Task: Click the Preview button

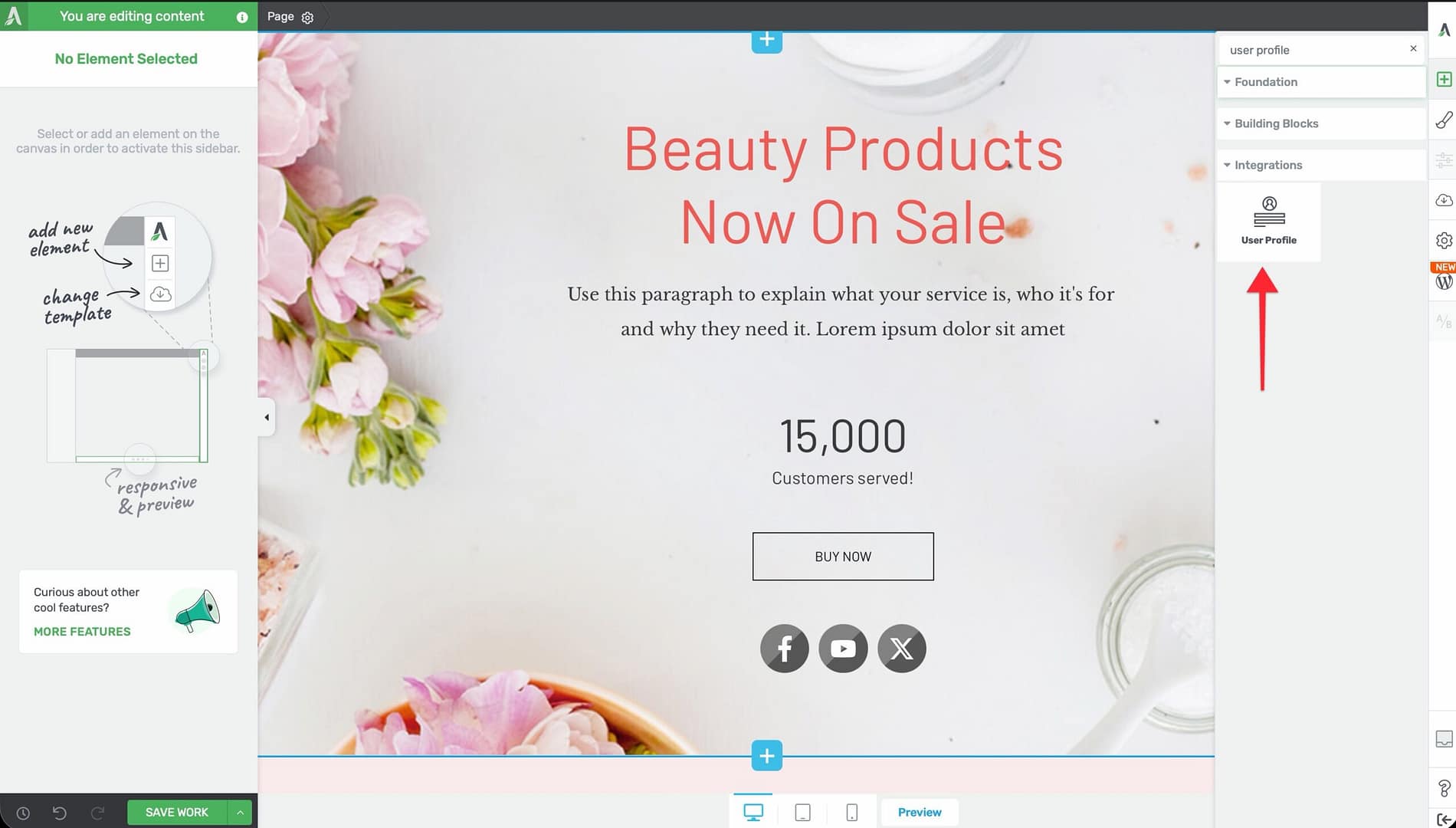Action: click(x=920, y=813)
